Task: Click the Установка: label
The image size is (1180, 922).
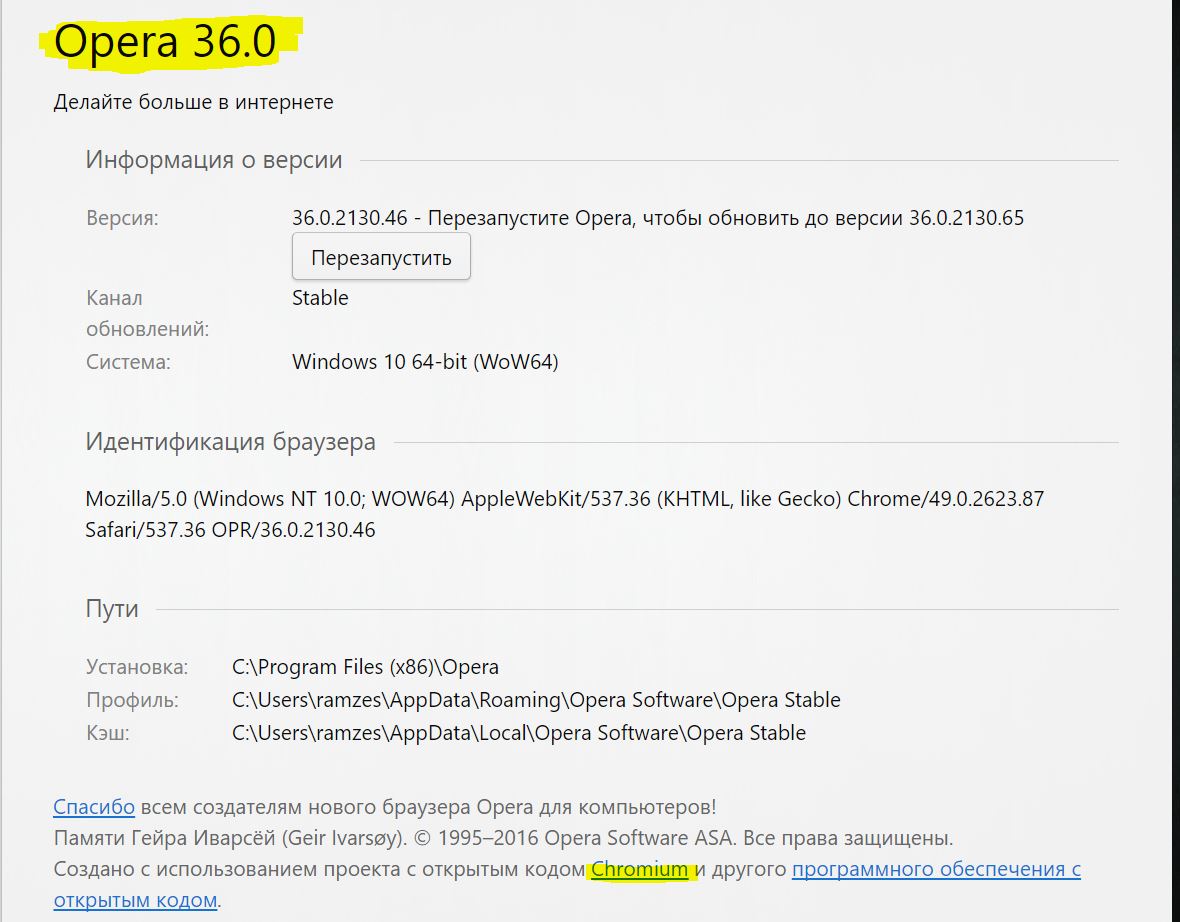Action: click(x=137, y=667)
